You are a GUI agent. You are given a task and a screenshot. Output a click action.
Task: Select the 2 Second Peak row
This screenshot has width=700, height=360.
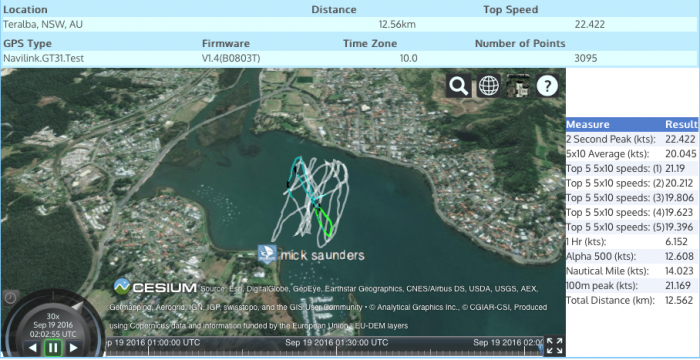pyautogui.click(x=632, y=139)
